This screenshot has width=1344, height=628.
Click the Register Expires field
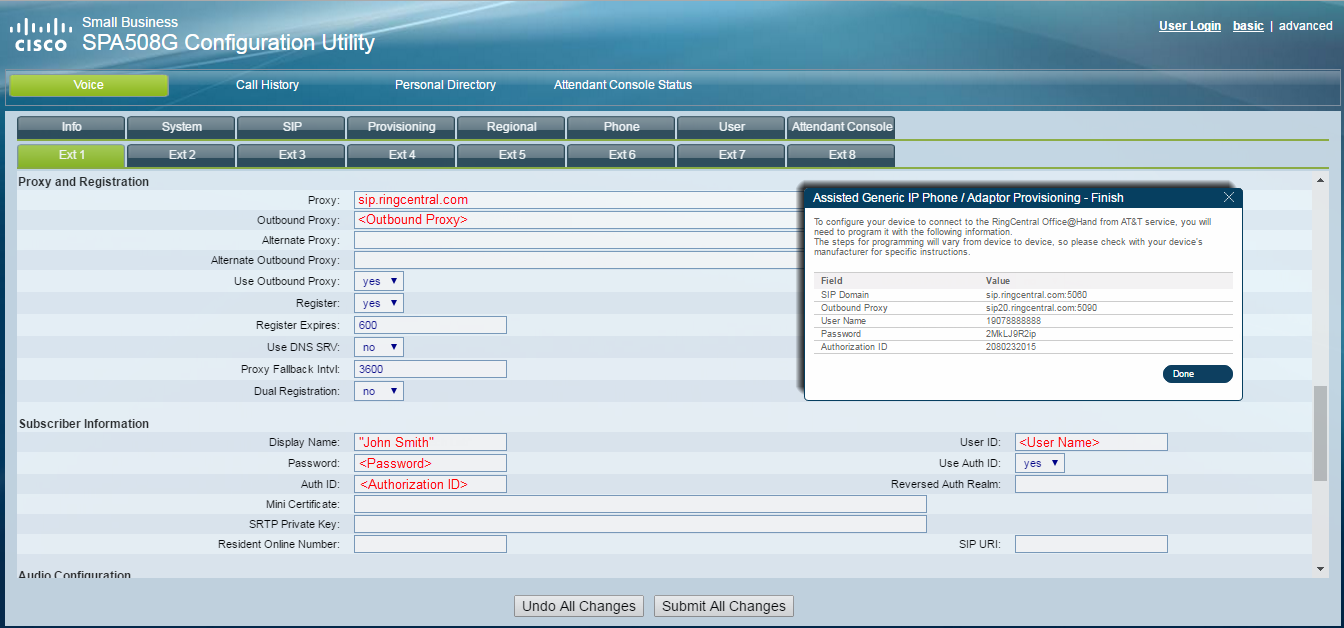pos(430,325)
